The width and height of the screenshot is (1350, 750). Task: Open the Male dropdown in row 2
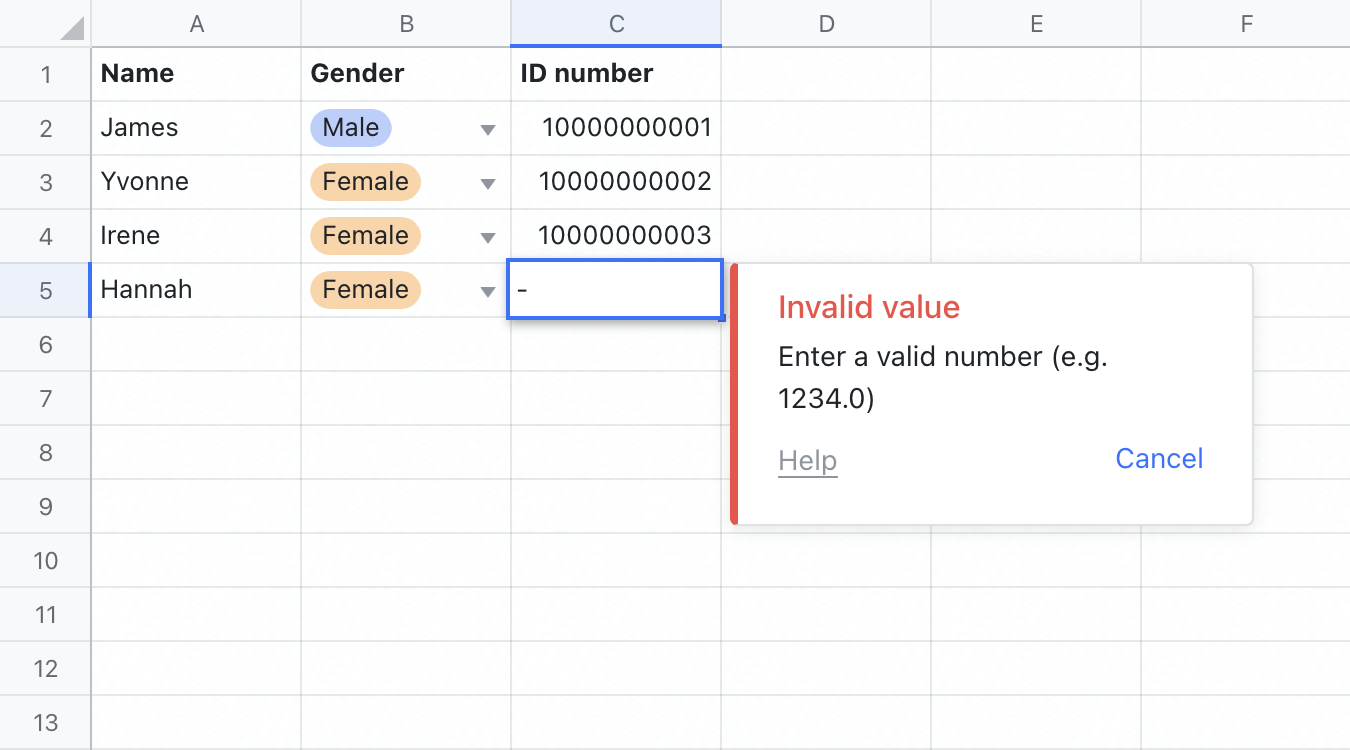tap(487, 127)
